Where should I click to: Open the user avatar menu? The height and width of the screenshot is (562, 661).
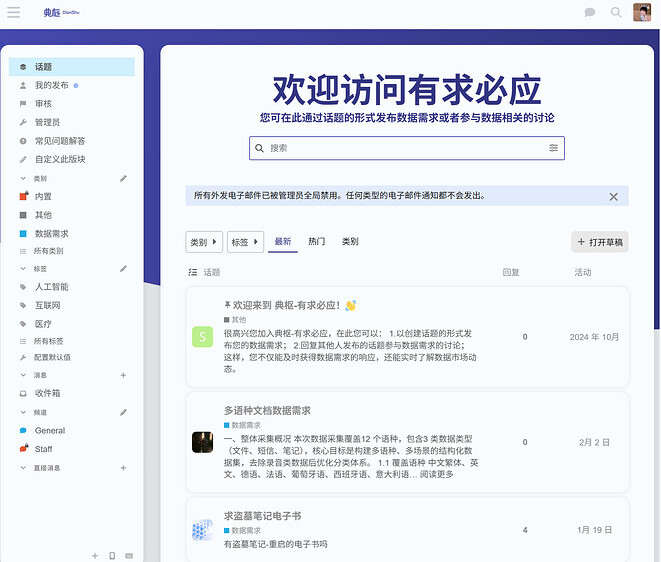642,13
